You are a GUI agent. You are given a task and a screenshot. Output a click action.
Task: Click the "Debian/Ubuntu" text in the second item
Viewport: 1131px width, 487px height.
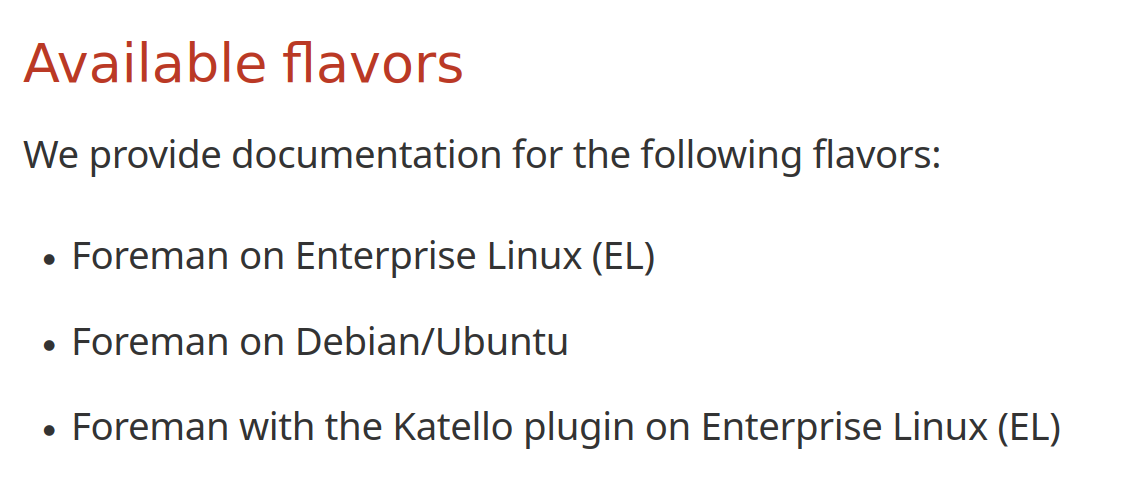point(431,341)
